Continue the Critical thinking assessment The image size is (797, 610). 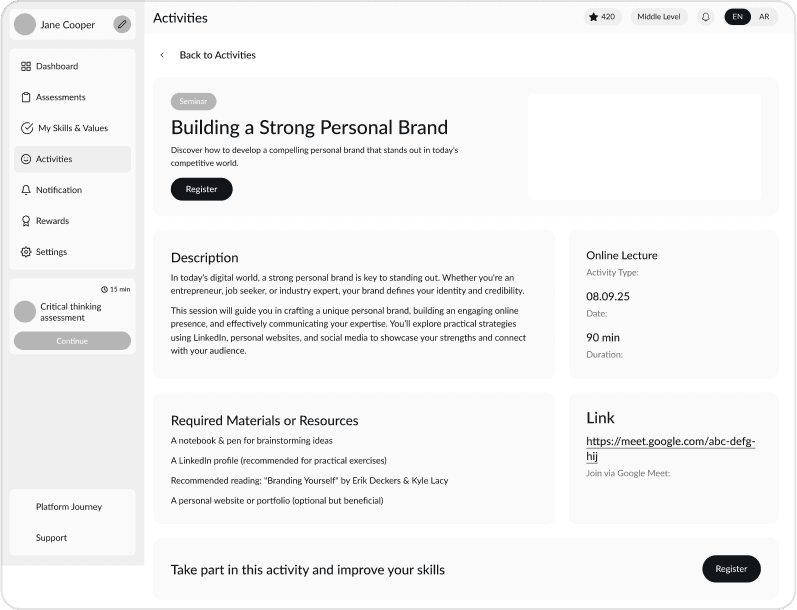pyautogui.click(x=72, y=341)
